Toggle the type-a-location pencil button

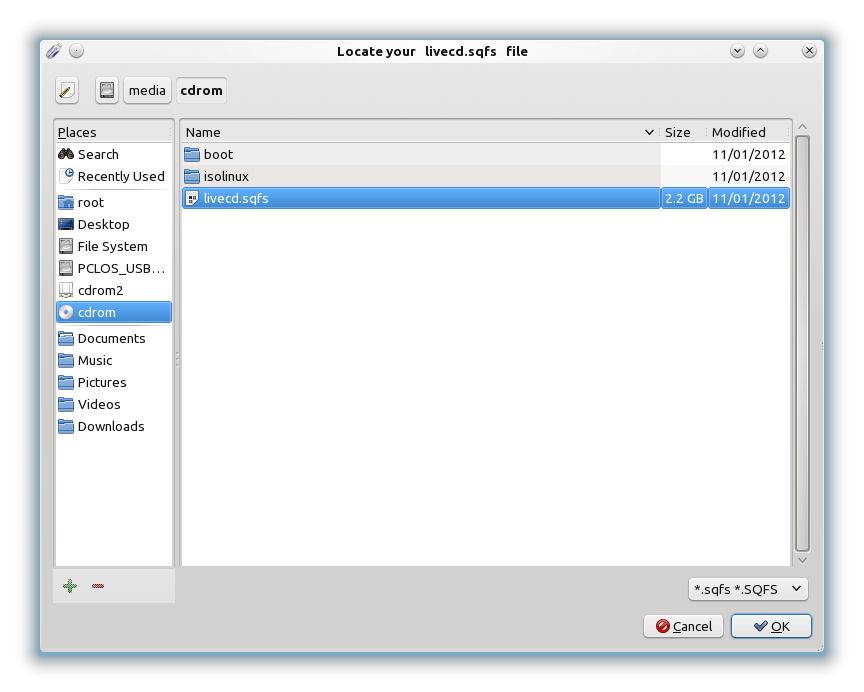[x=67, y=90]
